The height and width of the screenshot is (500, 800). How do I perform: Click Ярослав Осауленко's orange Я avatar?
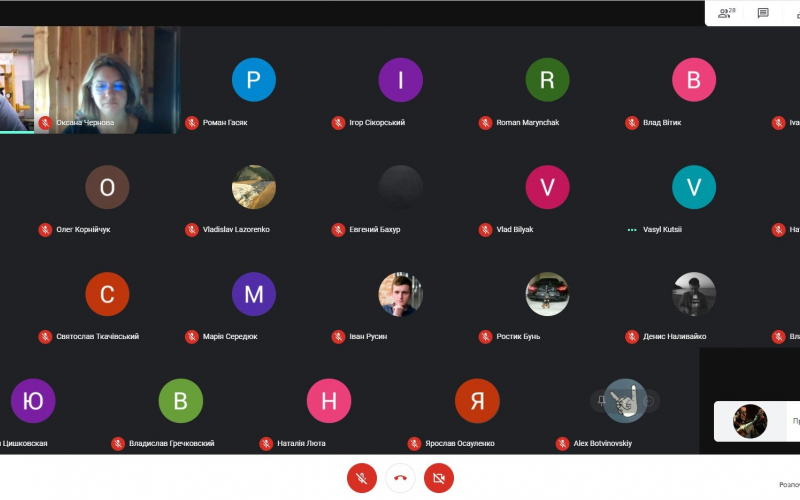pos(477,401)
